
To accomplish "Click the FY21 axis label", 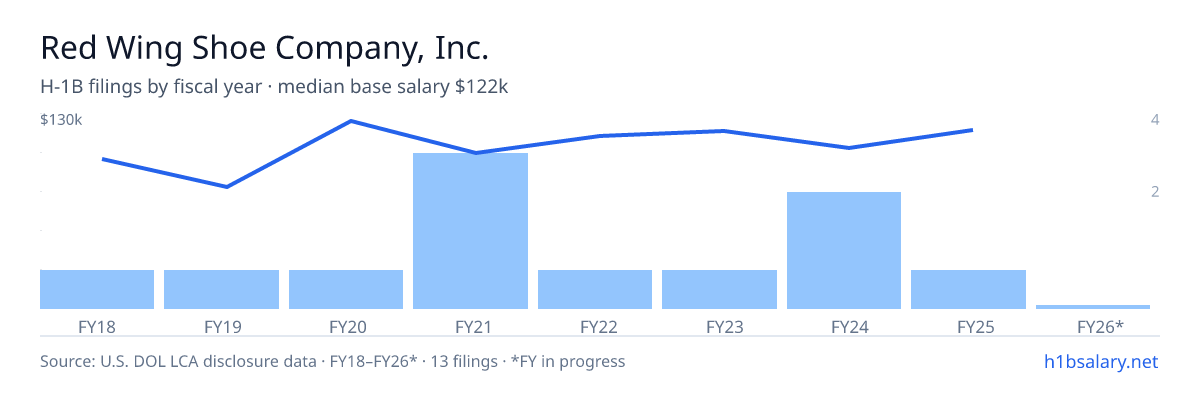I will click(470, 326).
